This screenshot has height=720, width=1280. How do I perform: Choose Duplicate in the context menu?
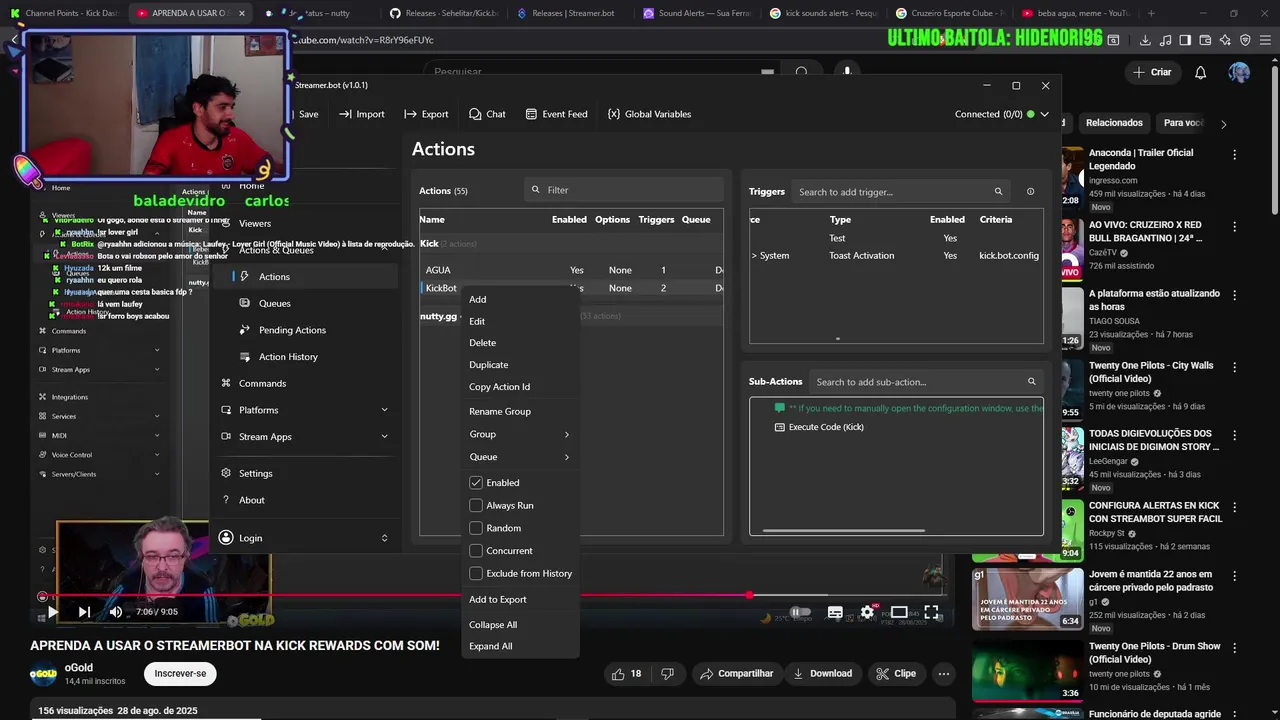(x=488, y=365)
